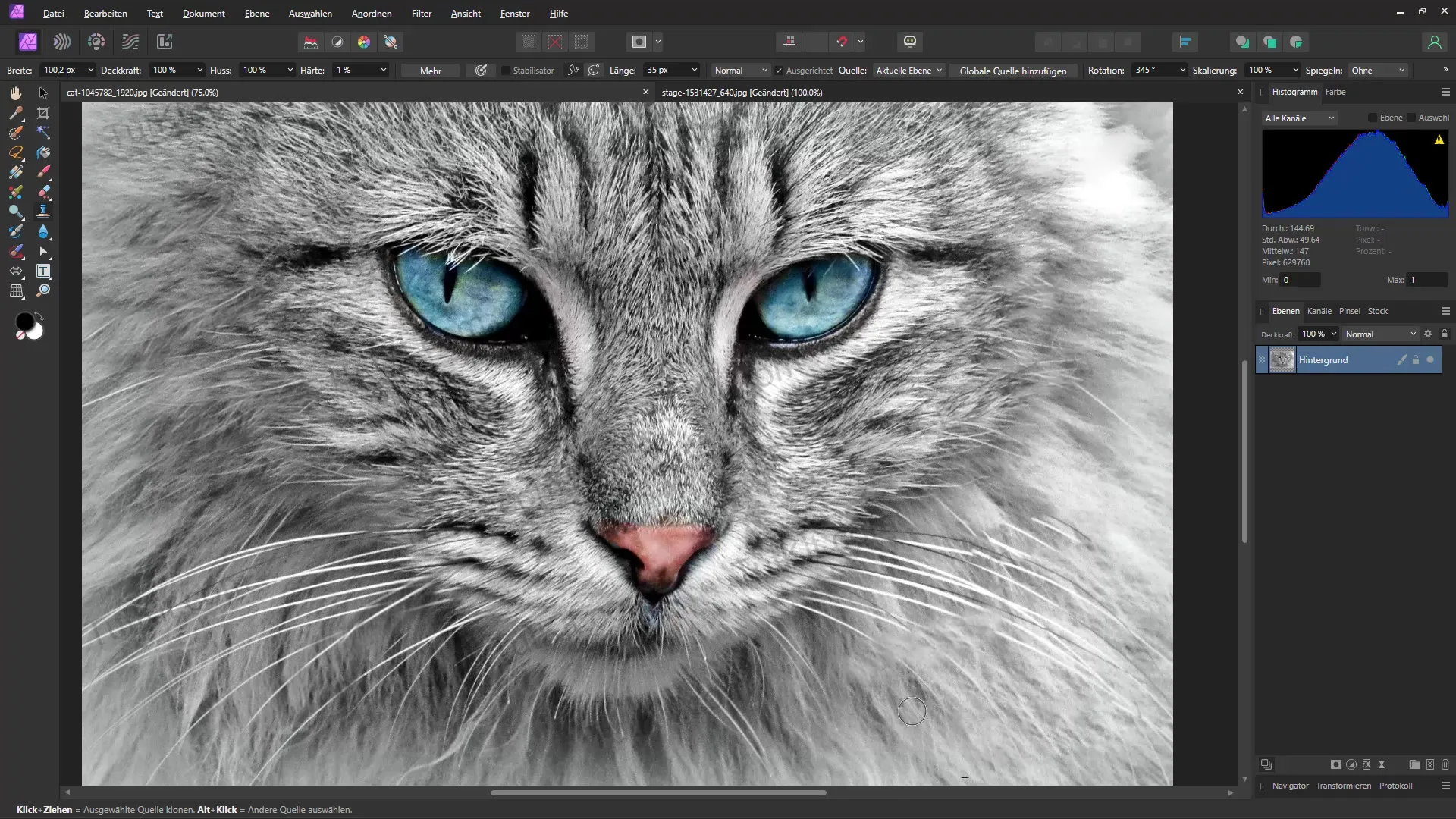Select the Blur (water drop) tool
Screen dimensions: 1456x819
[x=43, y=231]
